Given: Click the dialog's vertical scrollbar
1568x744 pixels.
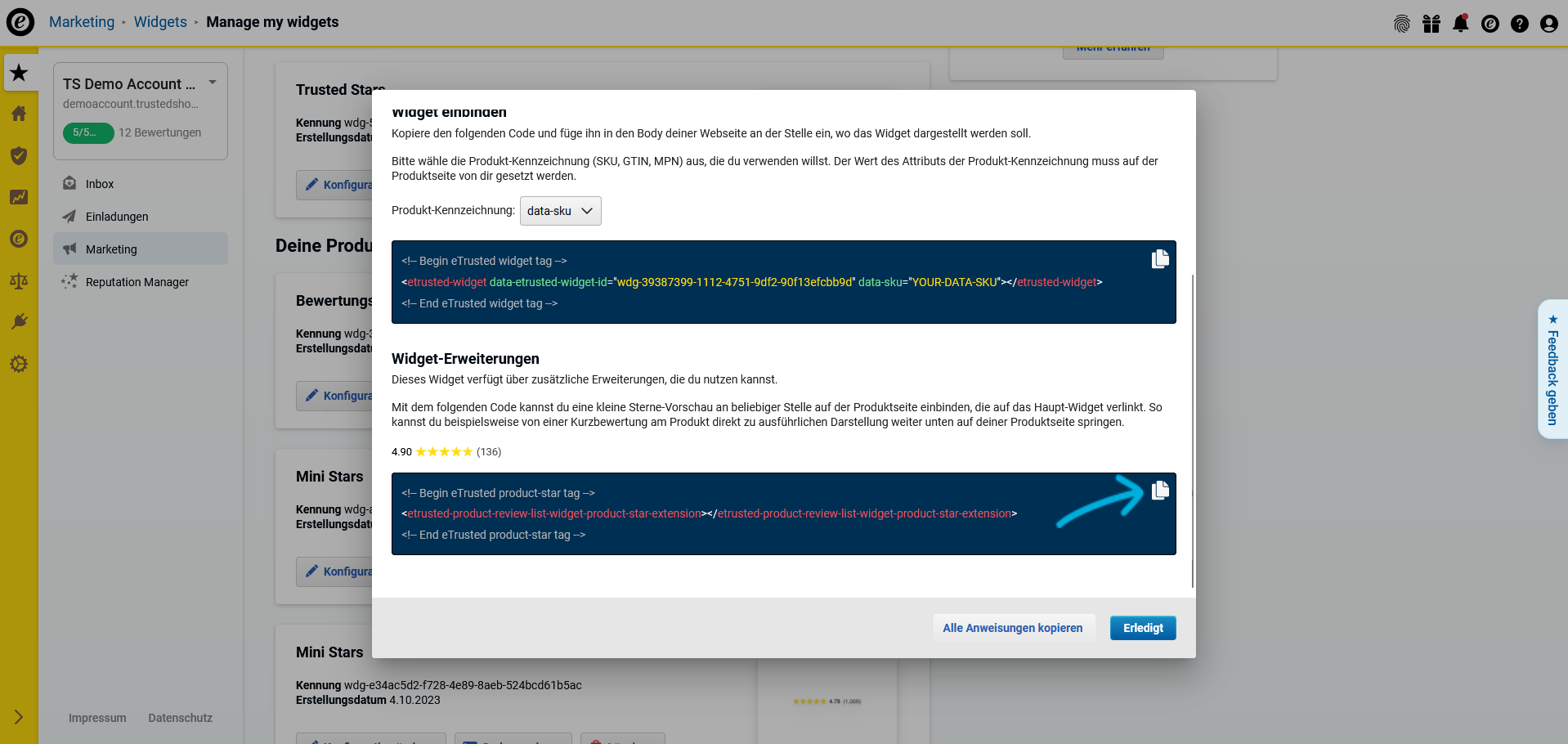Looking at the screenshot, I should pos(1193,431).
